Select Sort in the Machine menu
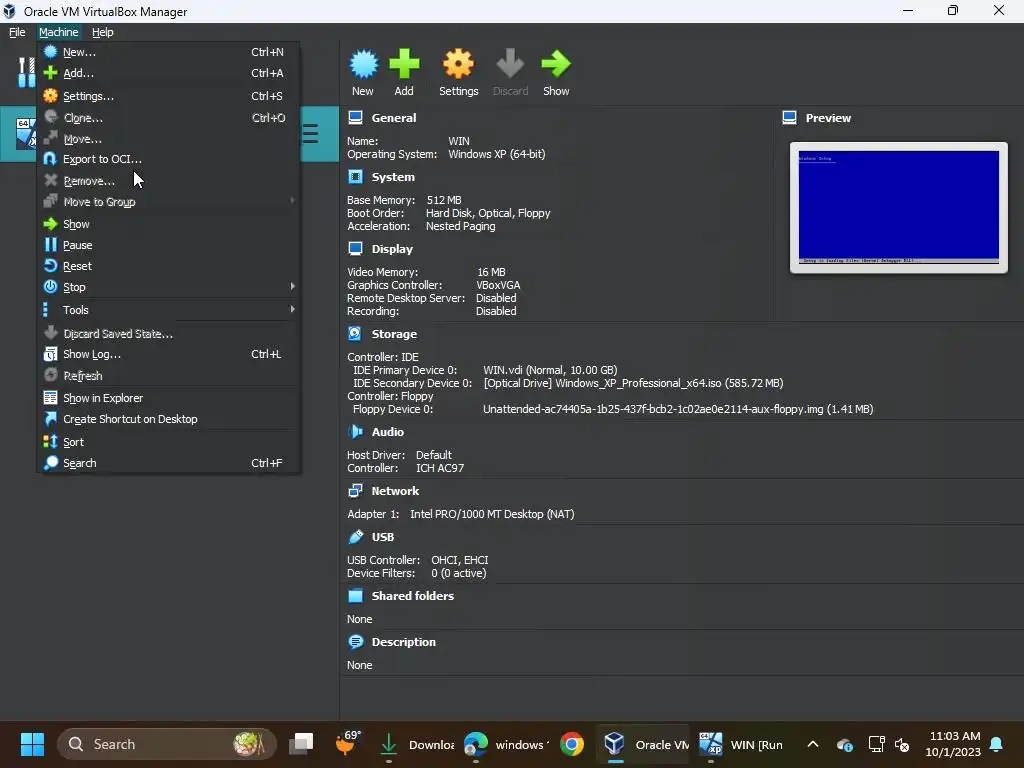Screen dimensions: 1024x768 [168, 442]
